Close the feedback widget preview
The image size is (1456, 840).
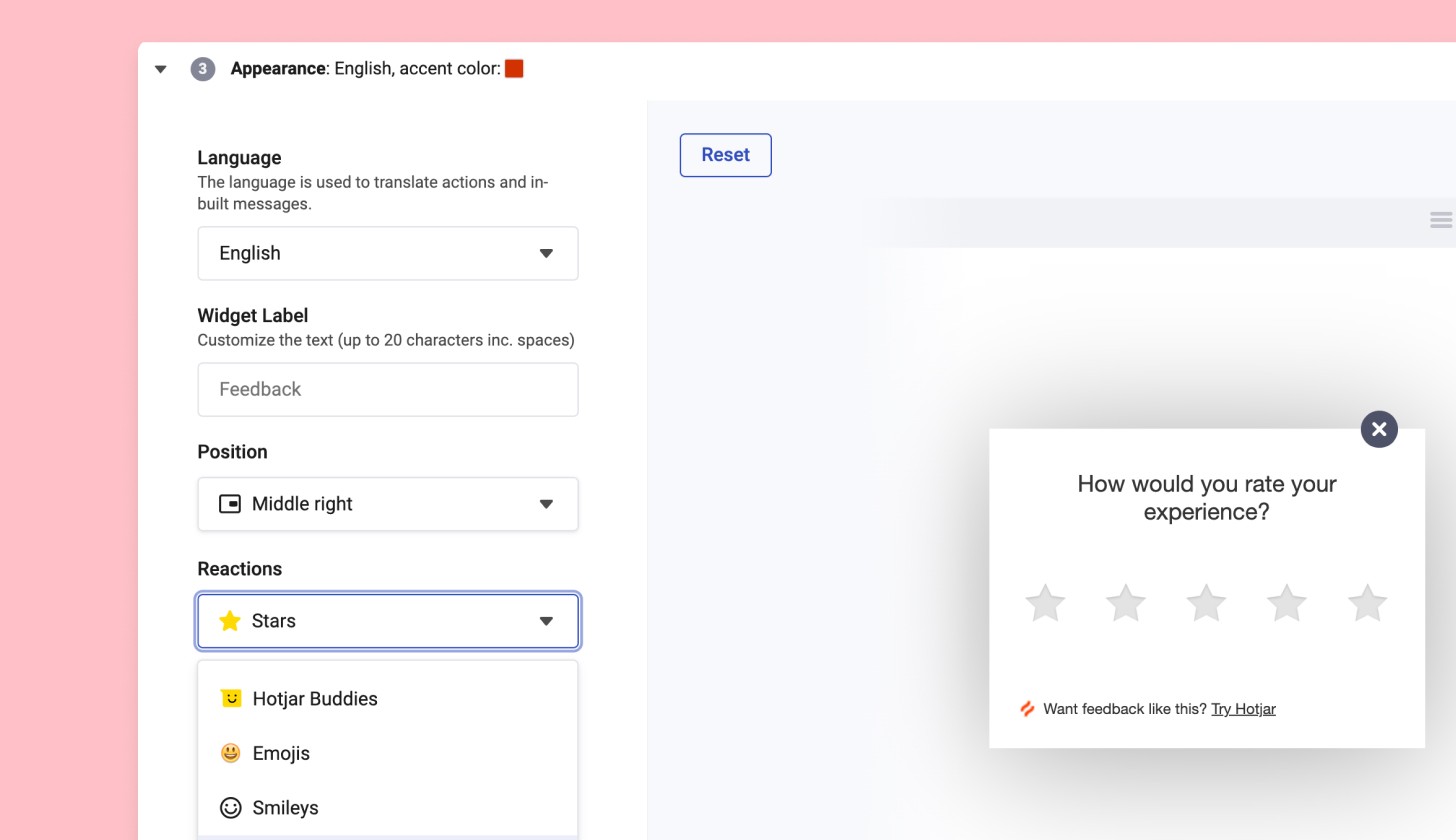(x=1379, y=429)
